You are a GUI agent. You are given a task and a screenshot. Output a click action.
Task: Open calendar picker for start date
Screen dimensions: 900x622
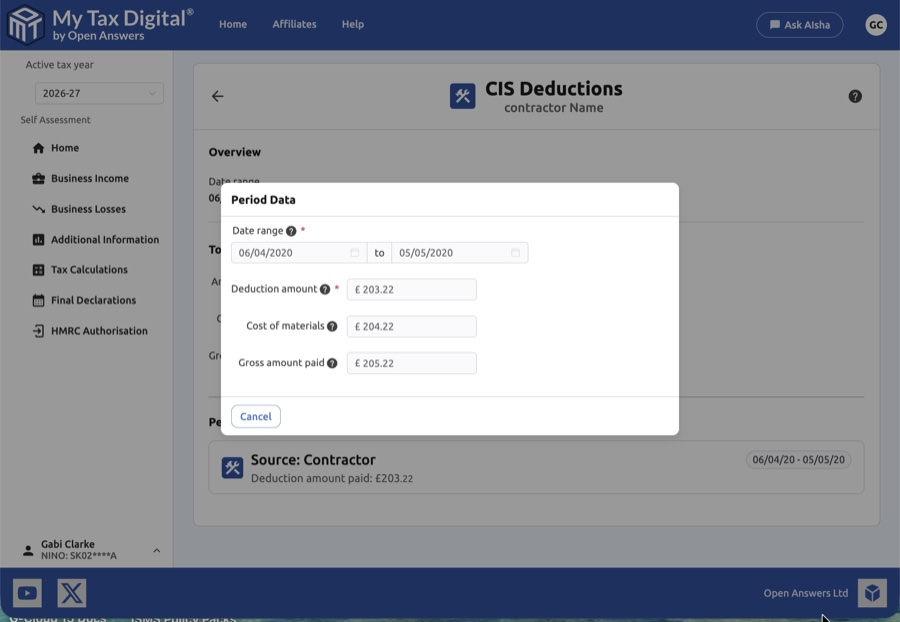(x=355, y=253)
